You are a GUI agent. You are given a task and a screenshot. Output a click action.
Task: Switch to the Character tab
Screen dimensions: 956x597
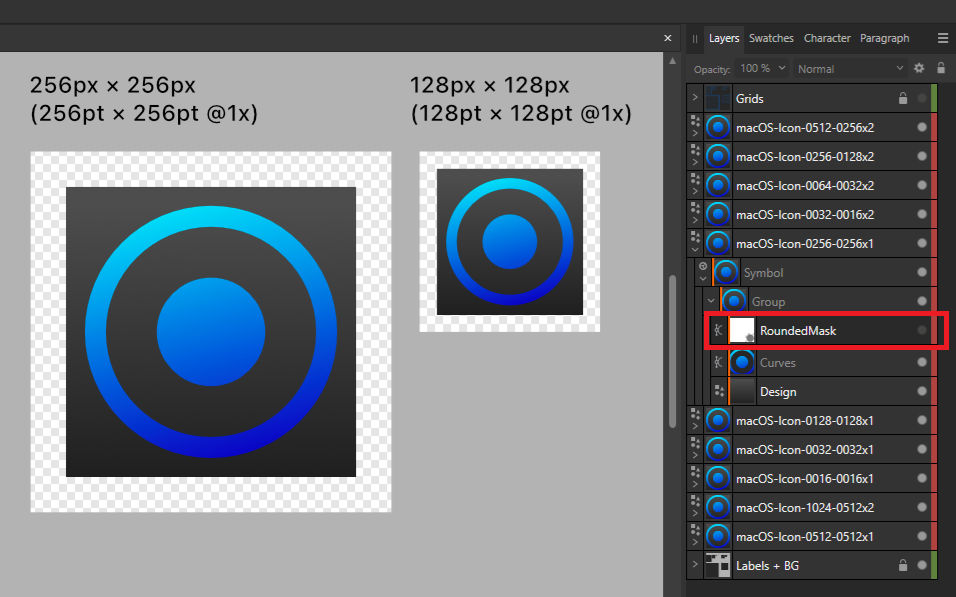pos(827,38)
